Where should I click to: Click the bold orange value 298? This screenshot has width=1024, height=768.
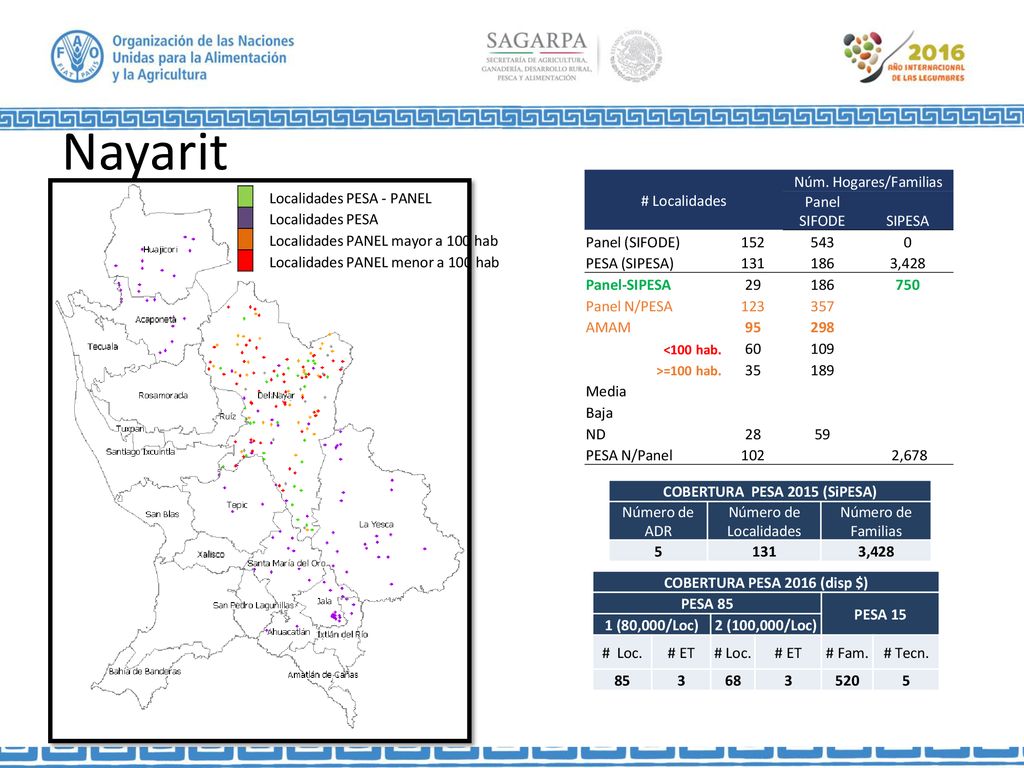822,327
